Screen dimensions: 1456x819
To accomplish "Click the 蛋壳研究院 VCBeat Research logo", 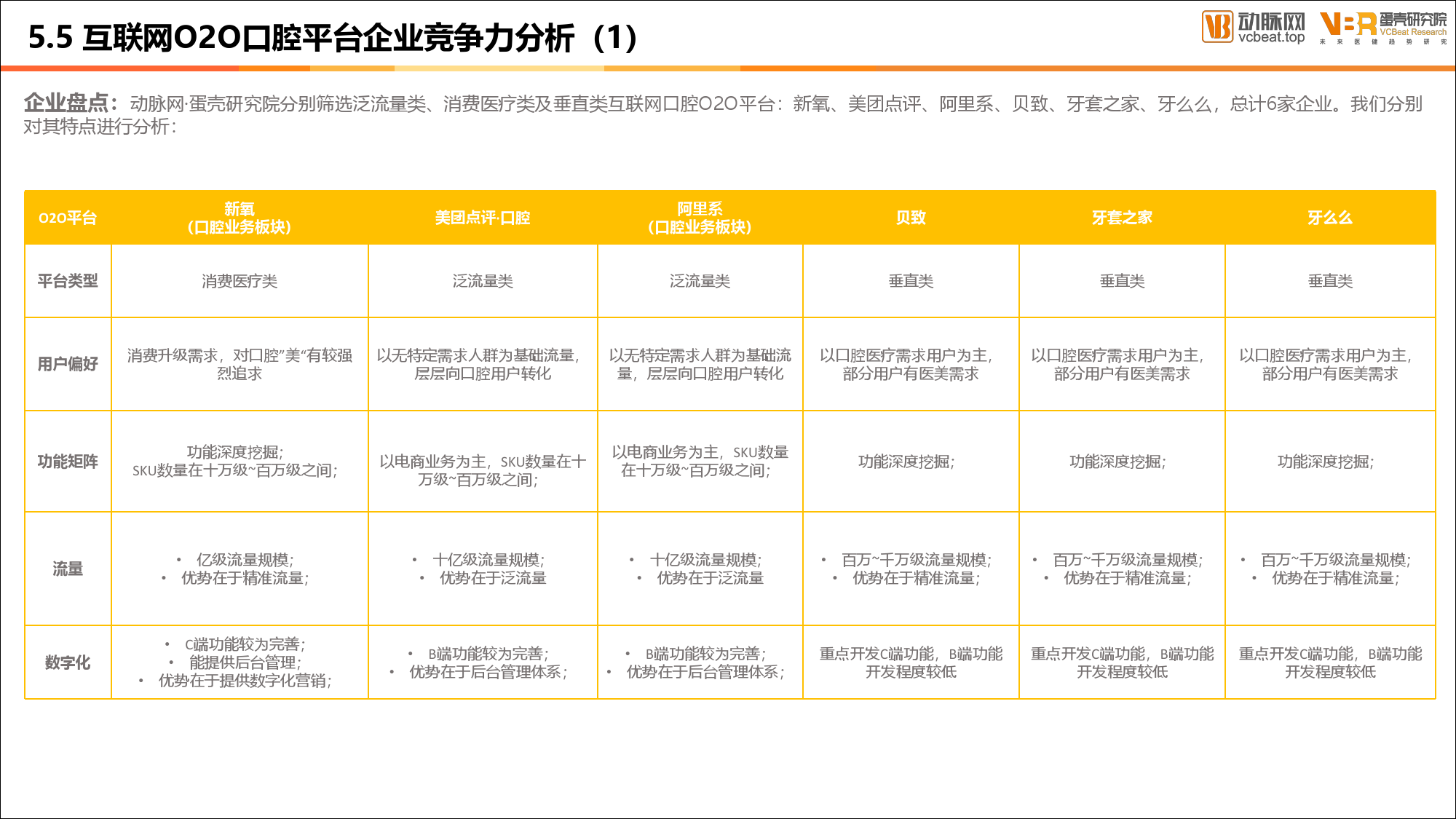I will click(x=1383, y=28).
